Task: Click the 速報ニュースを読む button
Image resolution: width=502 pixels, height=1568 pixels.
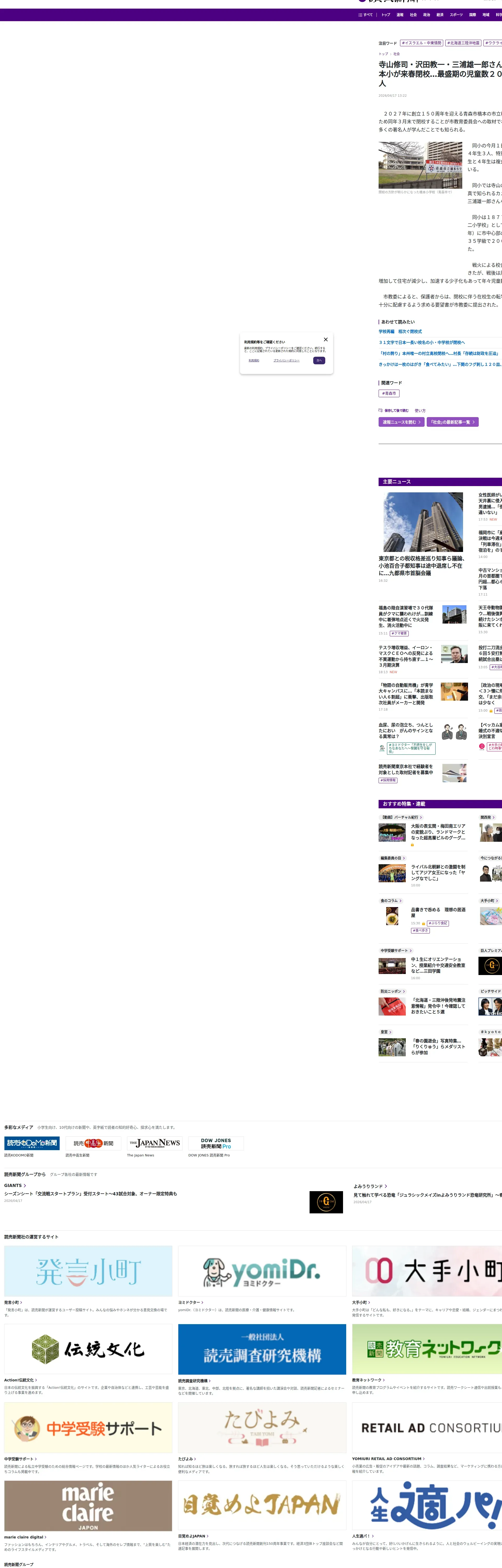Action: 402,422
